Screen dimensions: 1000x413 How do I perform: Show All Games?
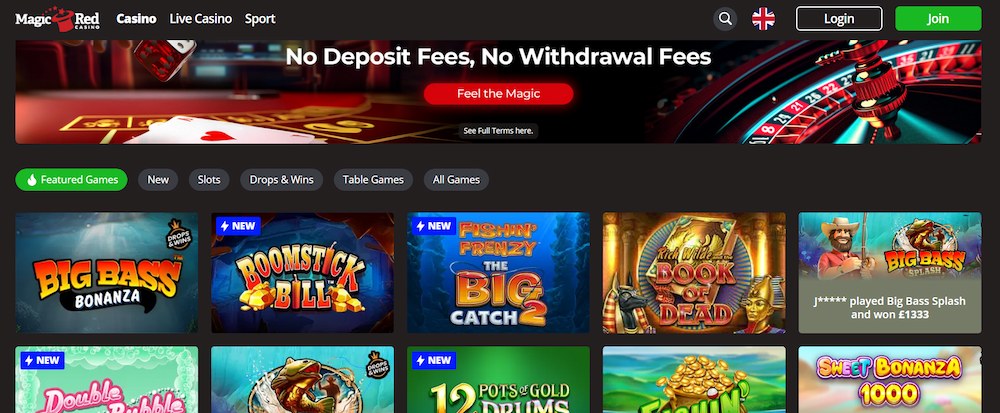pos(456,180)
